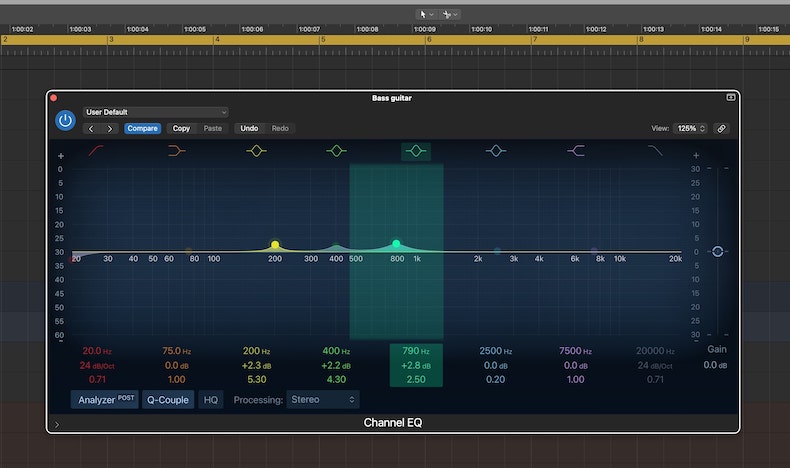
Task: Toggle the Q-Couple button
Action: 168,399
